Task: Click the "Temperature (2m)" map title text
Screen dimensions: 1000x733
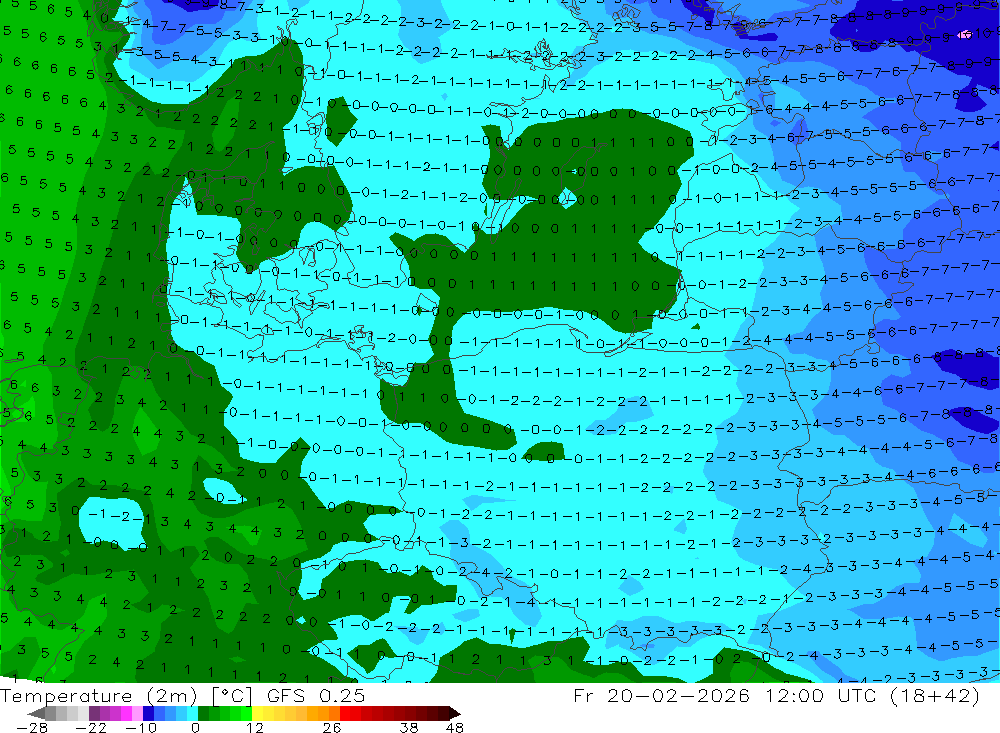Action: tap(98, 696)
